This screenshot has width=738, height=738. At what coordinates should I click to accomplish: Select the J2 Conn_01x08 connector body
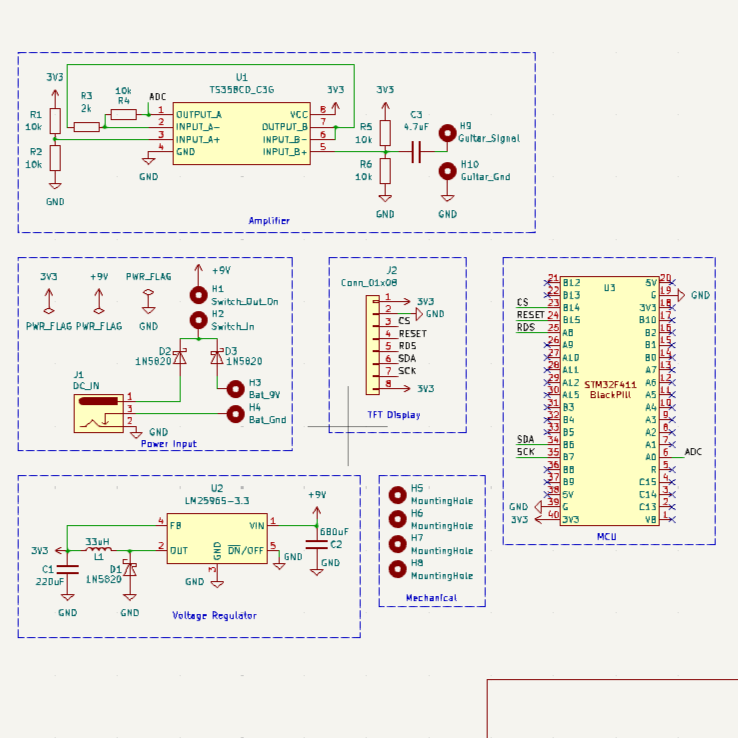tap(373, 345)
